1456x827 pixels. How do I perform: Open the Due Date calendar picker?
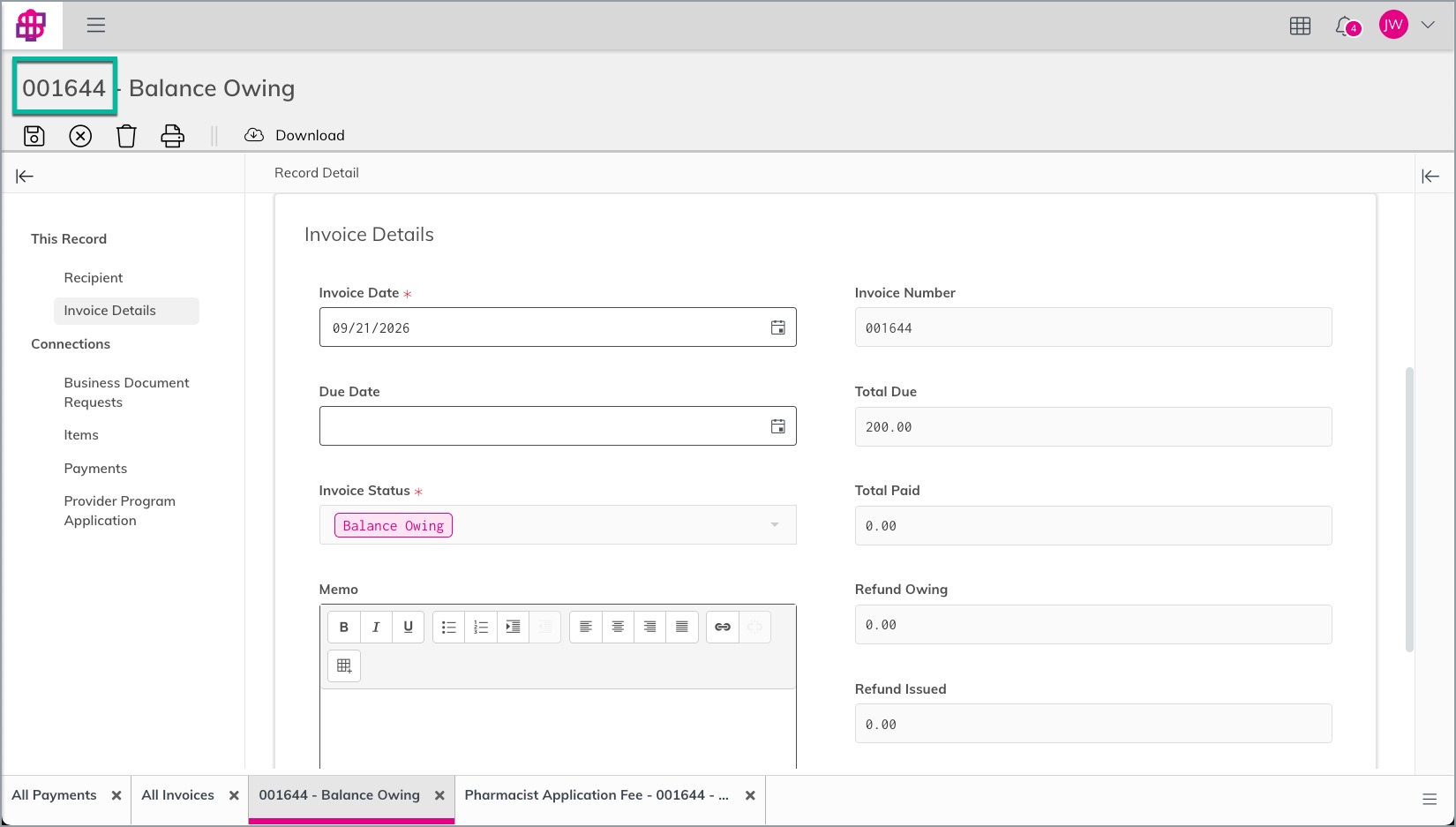[777, 426]
